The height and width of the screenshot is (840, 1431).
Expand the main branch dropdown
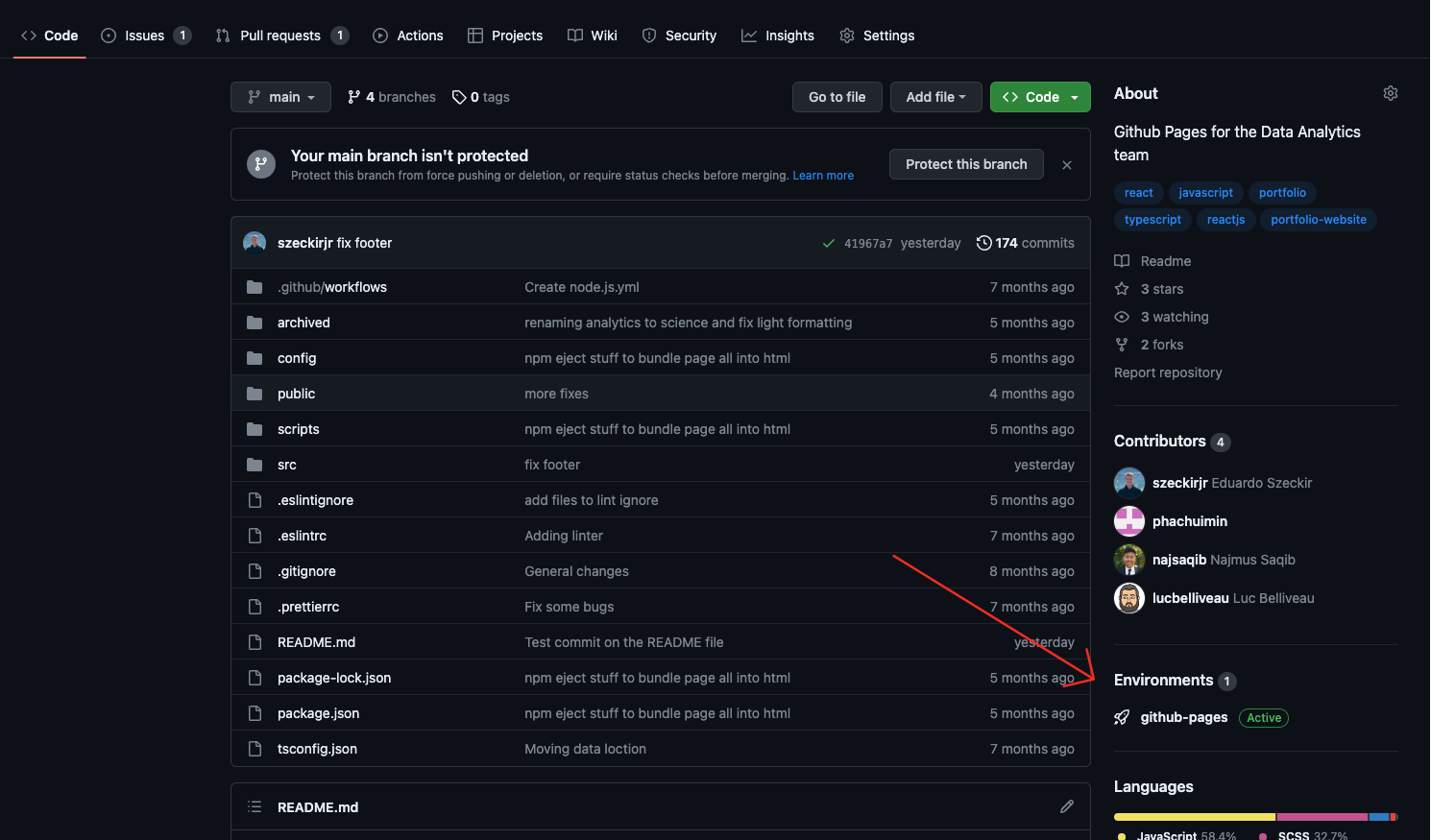[x=280, y=97]
